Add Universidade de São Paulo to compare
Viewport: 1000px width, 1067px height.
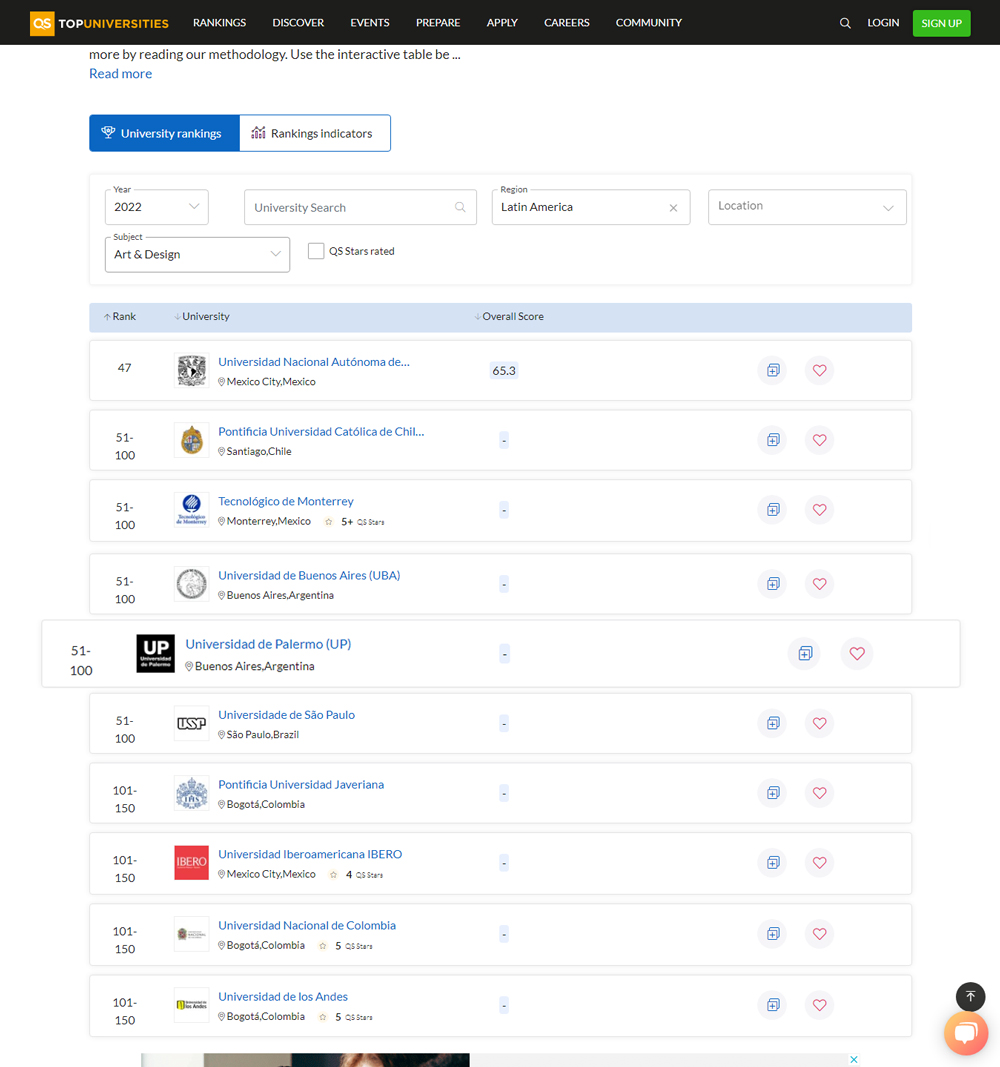pos(773,723)
